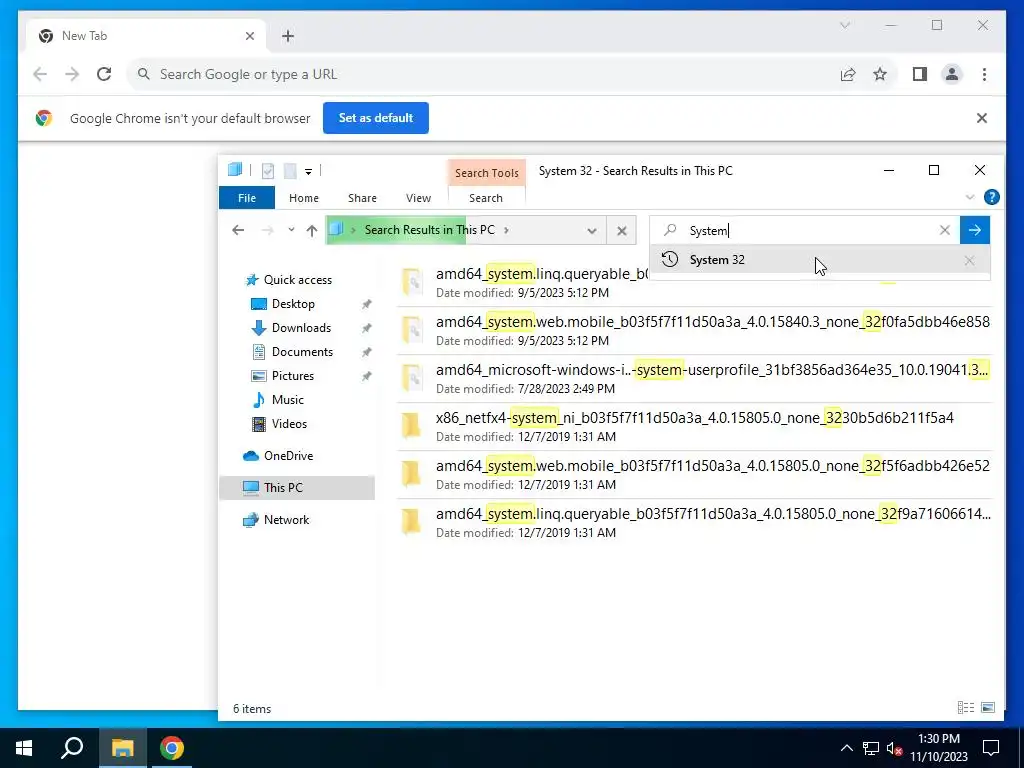Screen dimensions: 1024x768
Task: Click into the Explorer search box
Action: tap(803, 231)
